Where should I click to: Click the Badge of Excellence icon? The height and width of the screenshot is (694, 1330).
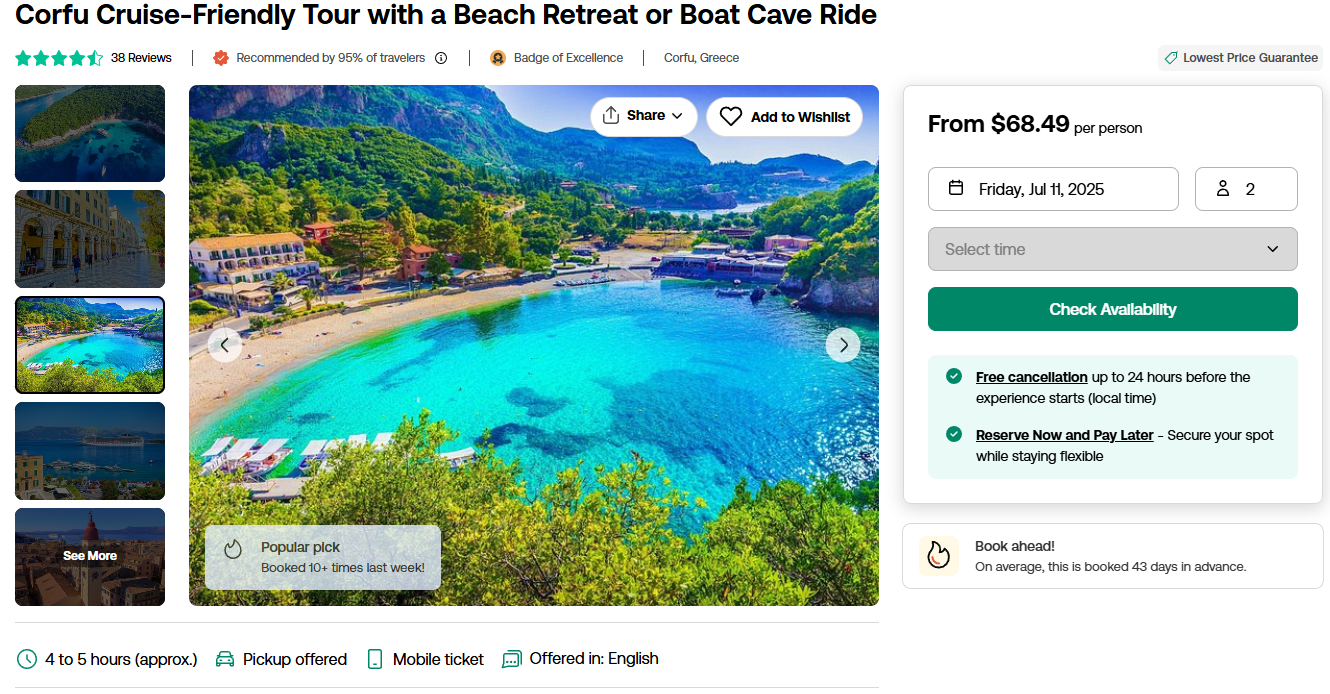click(x=498, y=58)
